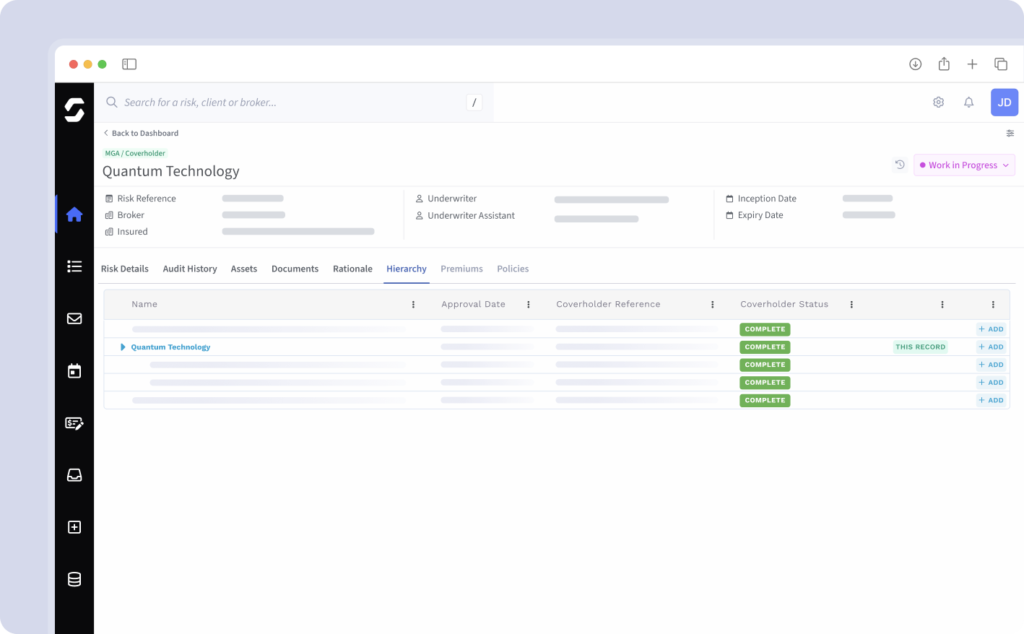The height and width of the screenshot is (634, 1024).
Task: Click the inbox tray icon in sidebar
Action: 74,475
